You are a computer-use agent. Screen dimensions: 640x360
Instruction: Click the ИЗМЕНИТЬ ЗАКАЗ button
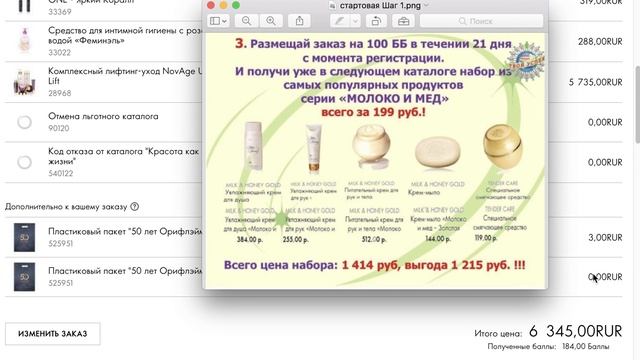coord(53,333)
